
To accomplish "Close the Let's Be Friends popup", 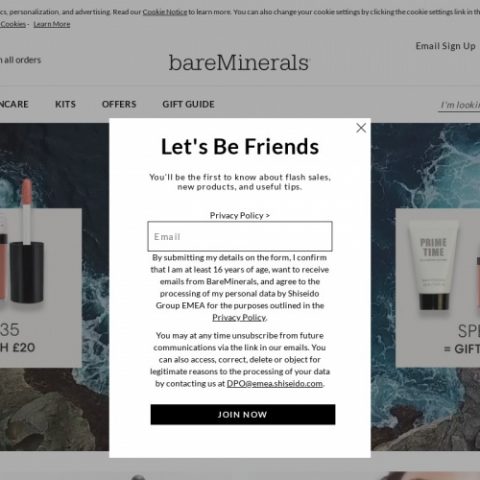I will (x=361, y=128).
